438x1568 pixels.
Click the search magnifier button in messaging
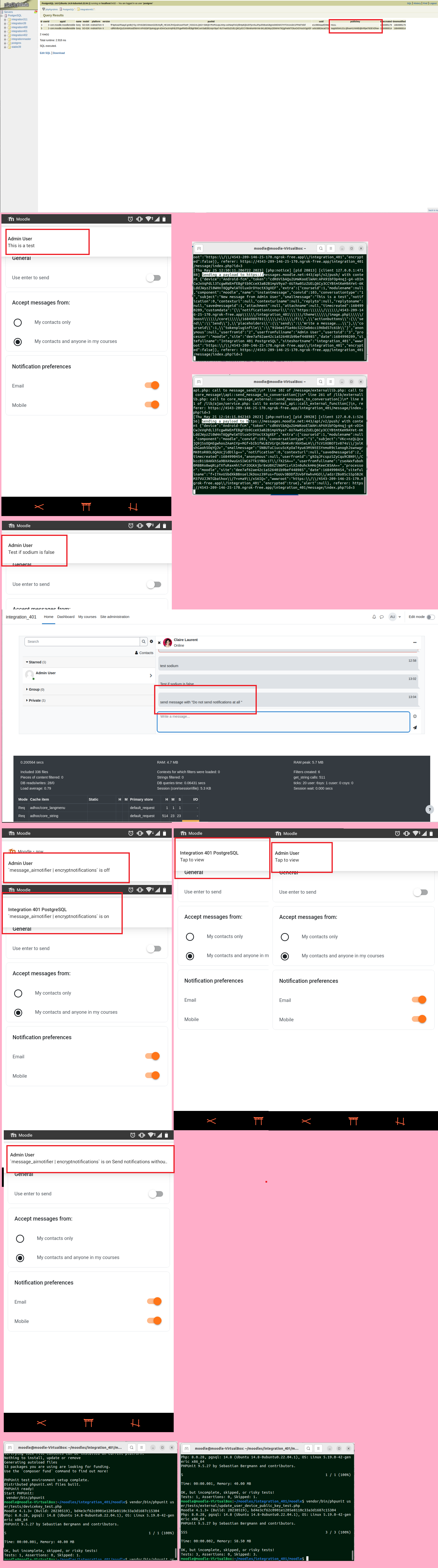(144, 642)
